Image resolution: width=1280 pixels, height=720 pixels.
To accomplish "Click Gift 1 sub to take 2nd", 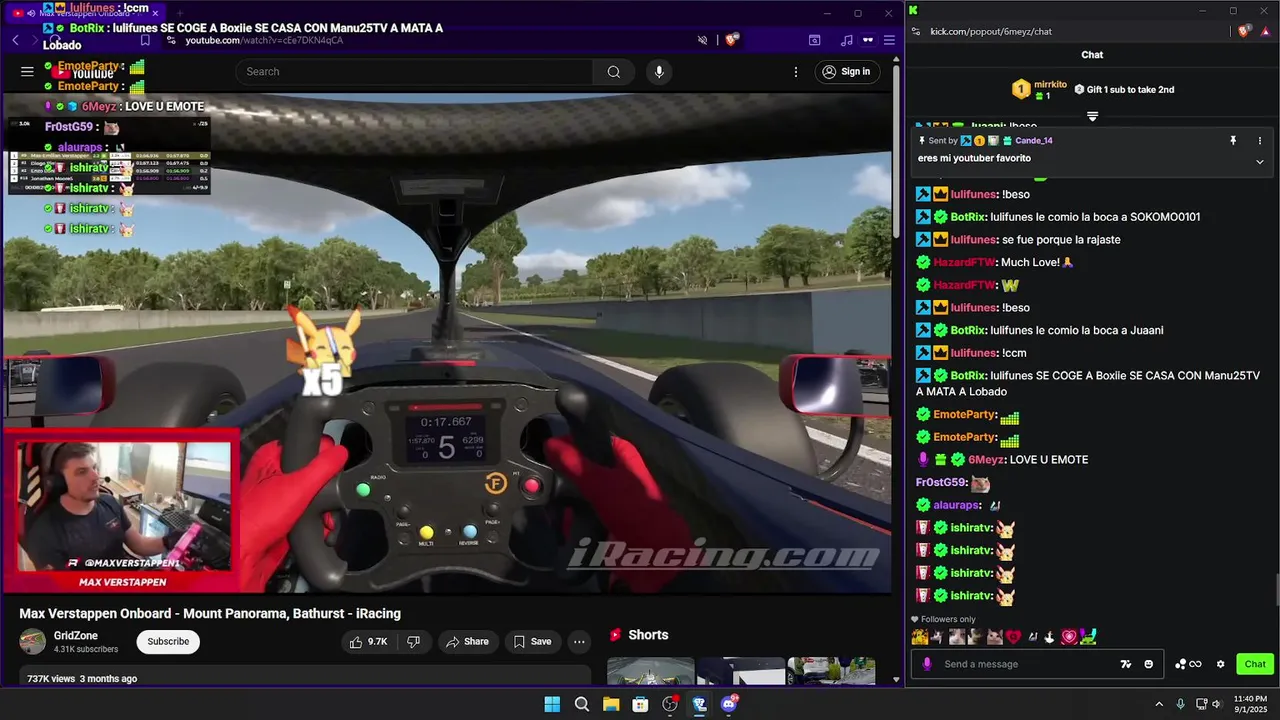I will [1124, 90].
